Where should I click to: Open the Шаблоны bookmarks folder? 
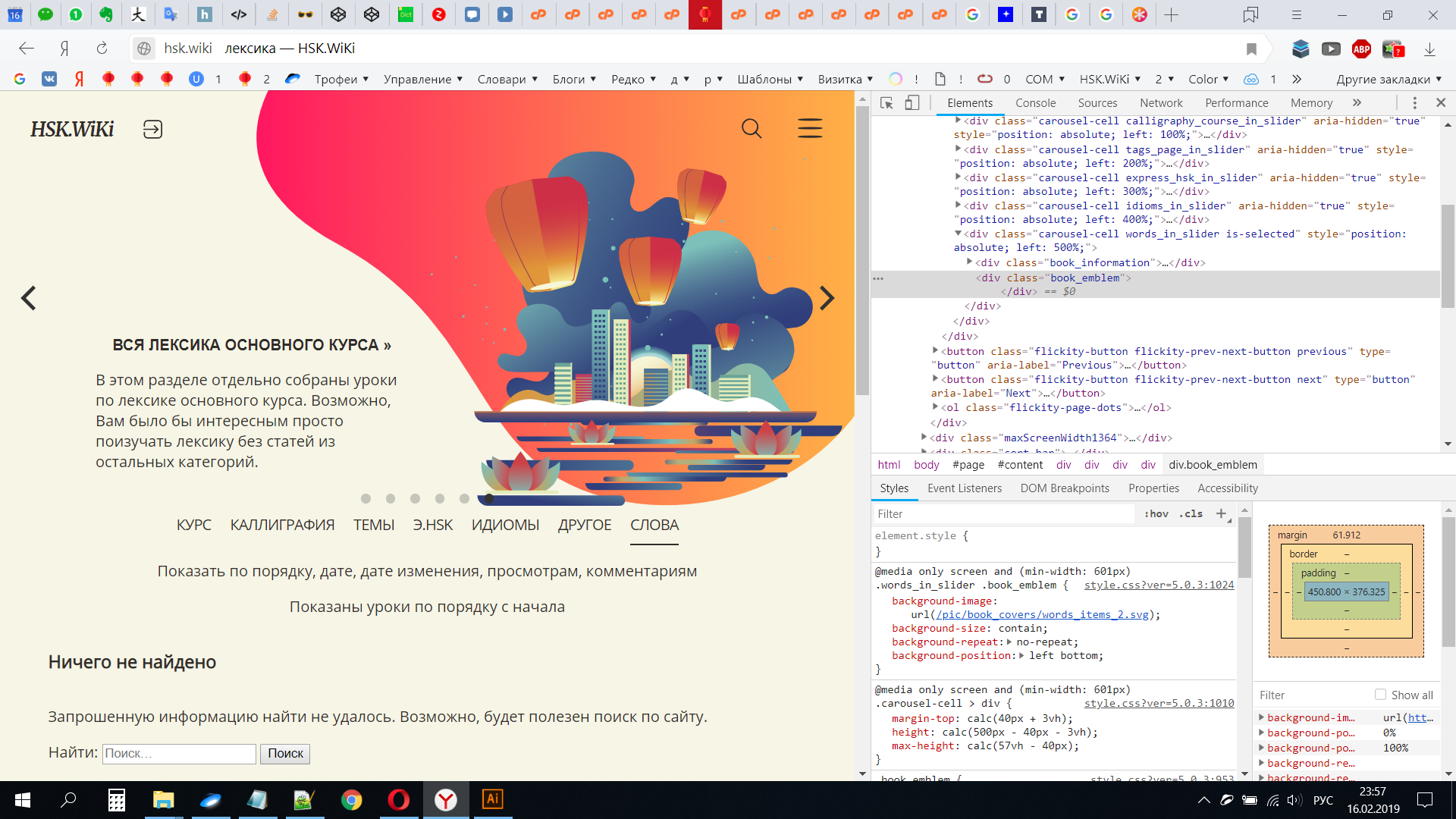[x=770, y=79]
